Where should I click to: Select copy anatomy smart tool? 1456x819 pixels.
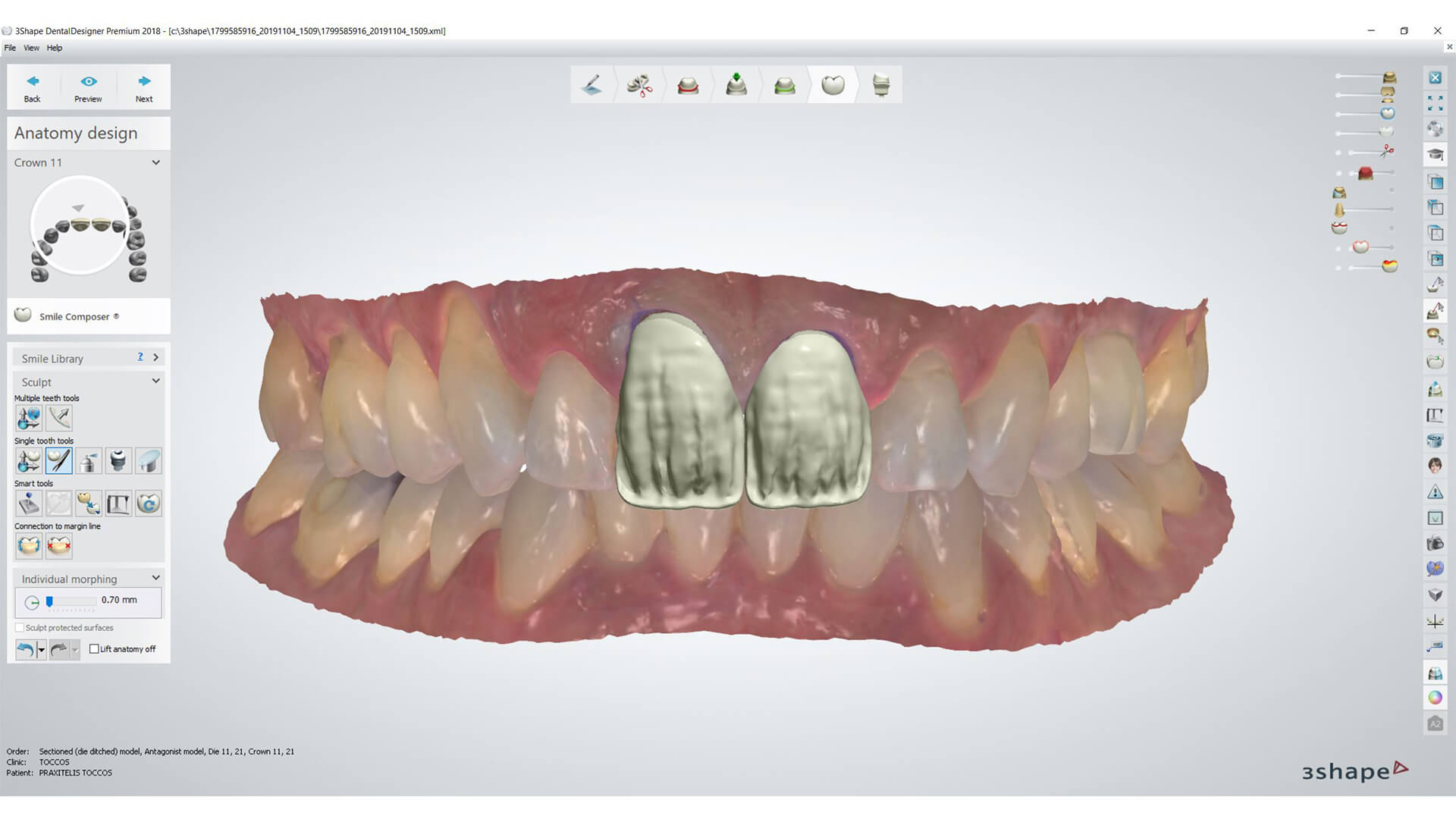[89, 503]
